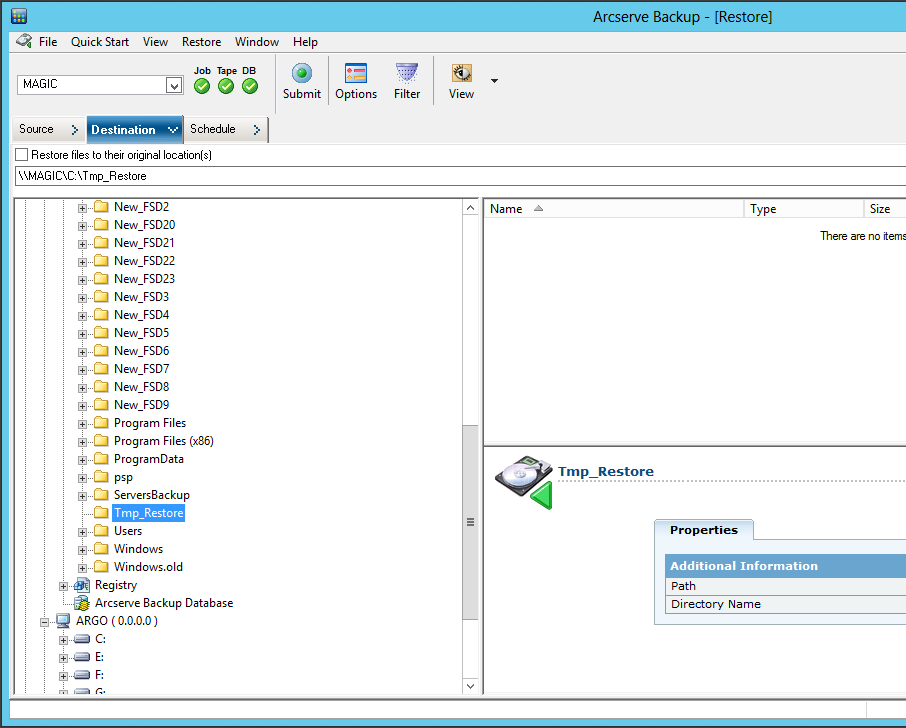906x728 pixels.
Task: Collapse the ARGO ( 0.0.0.0 ) node
Action: (44, 622)
